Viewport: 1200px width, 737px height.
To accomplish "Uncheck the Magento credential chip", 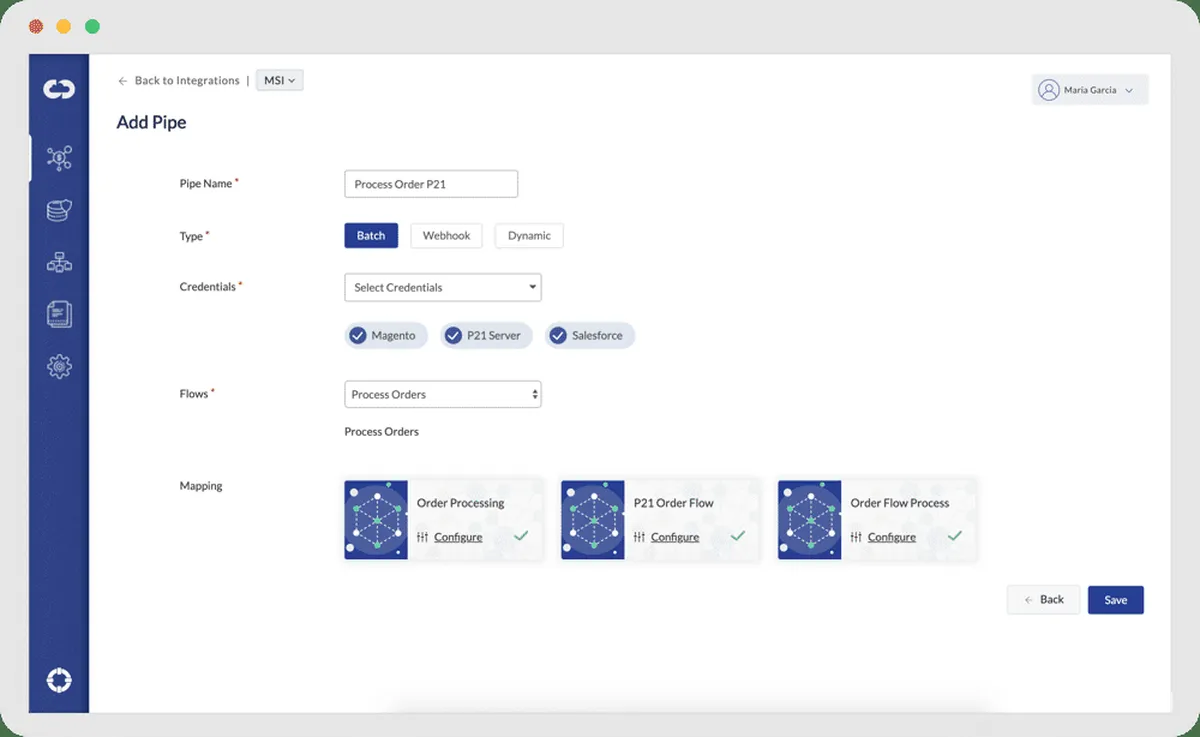I will coord(358,336).
